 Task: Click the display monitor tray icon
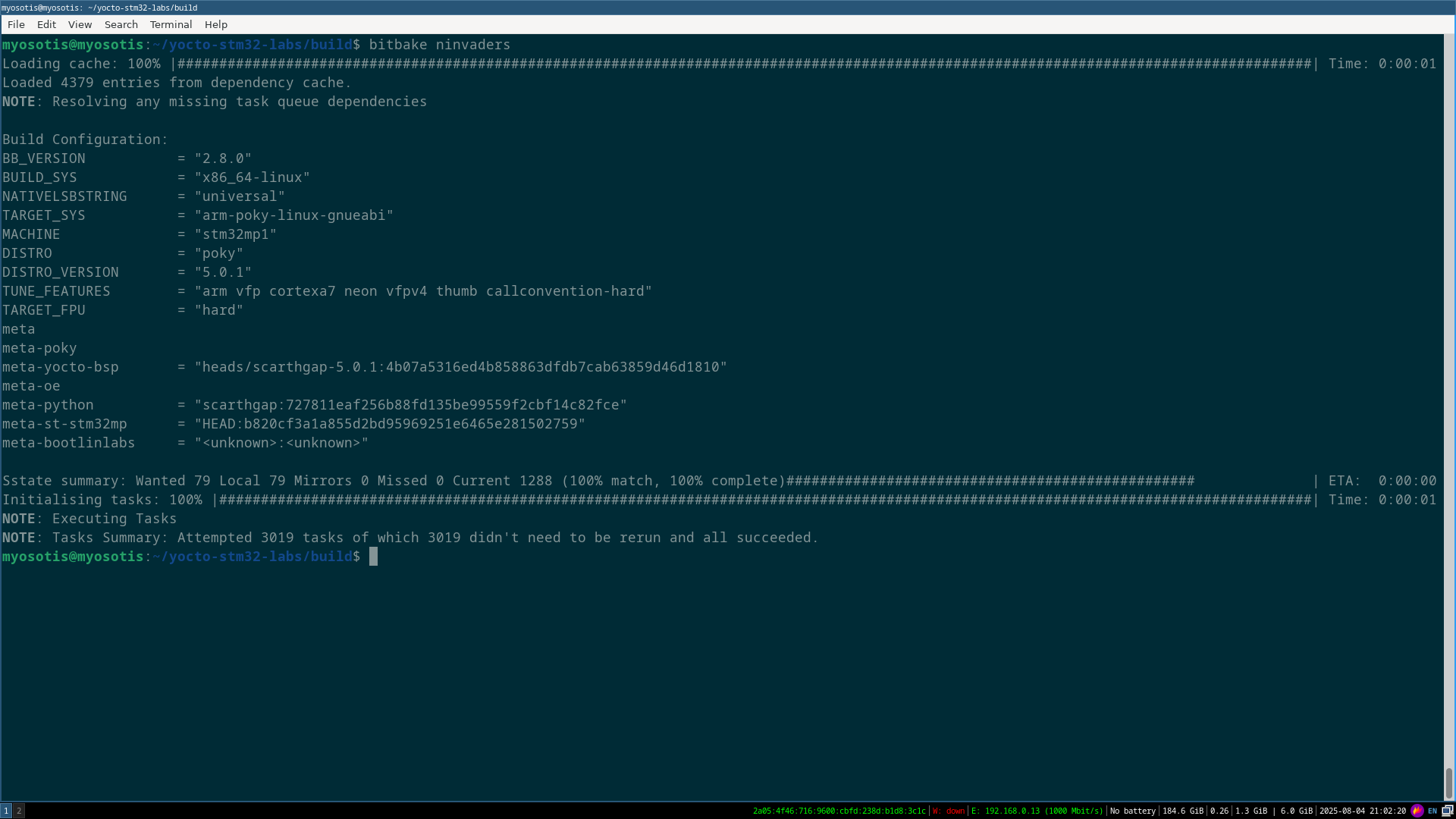1447,811
